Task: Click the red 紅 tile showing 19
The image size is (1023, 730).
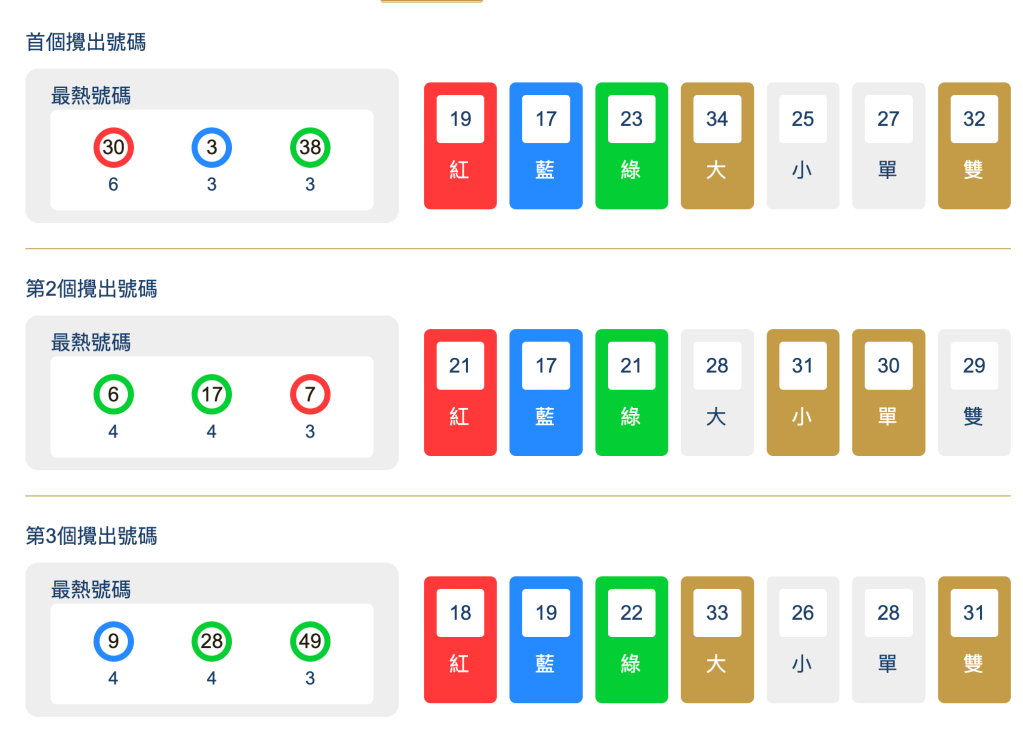Action: click(460, 146)
